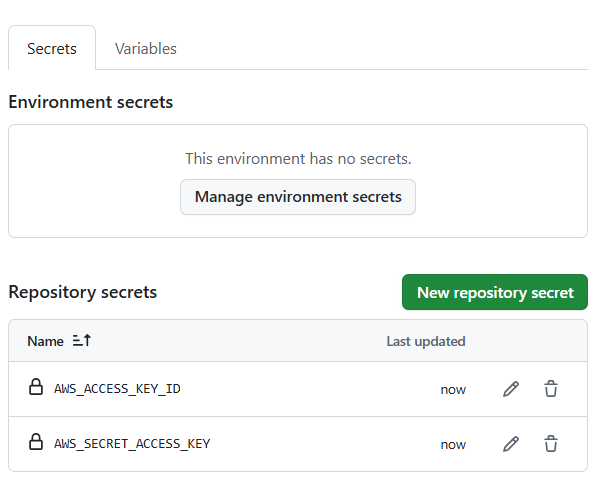Toggle sort order via Name sort arrow icon
Image resolution: width=606 pixels, height=501 pixels.
tap(82, 340)
